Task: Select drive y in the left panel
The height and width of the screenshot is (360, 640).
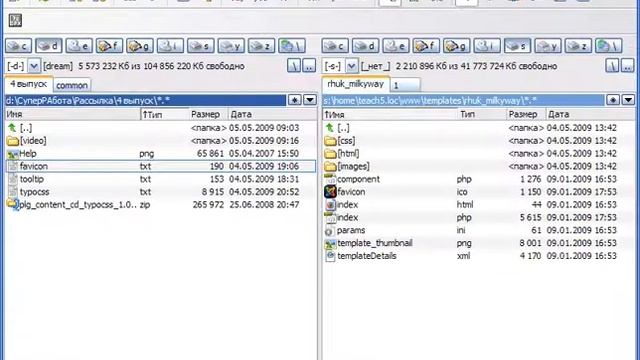Action: coord(231,46)
